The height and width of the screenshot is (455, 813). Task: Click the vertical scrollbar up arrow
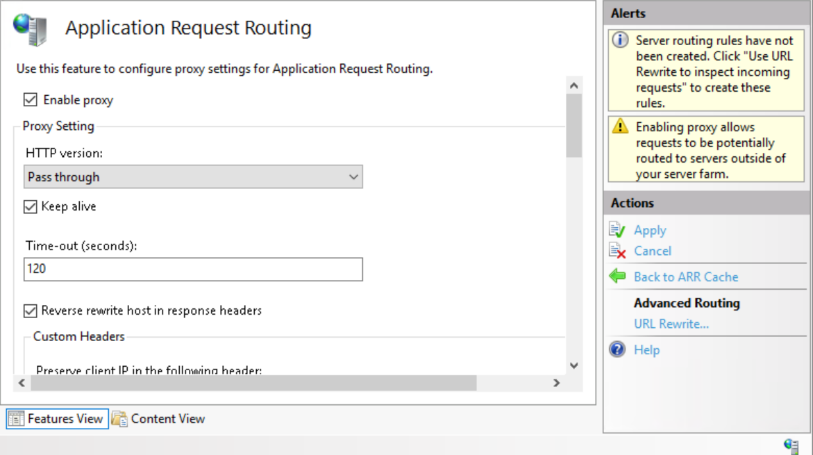pos(573,86)
